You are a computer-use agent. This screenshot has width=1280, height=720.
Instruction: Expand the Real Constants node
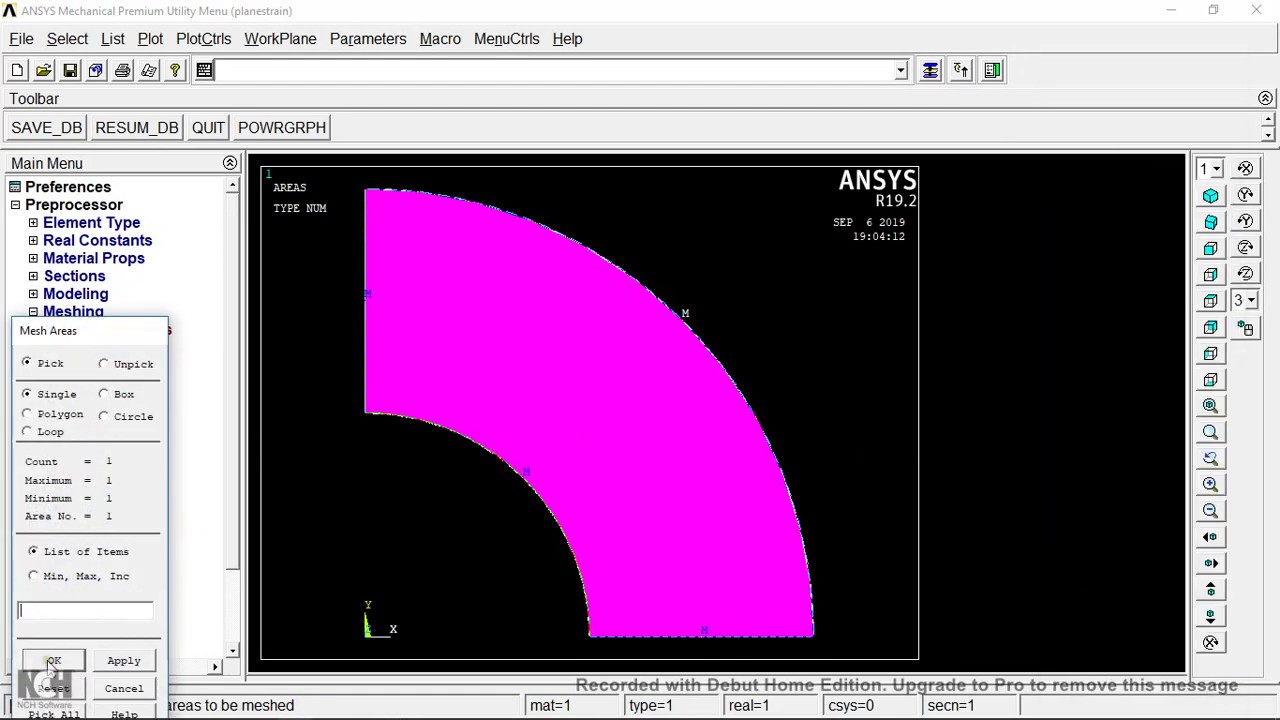coord(33,240)
